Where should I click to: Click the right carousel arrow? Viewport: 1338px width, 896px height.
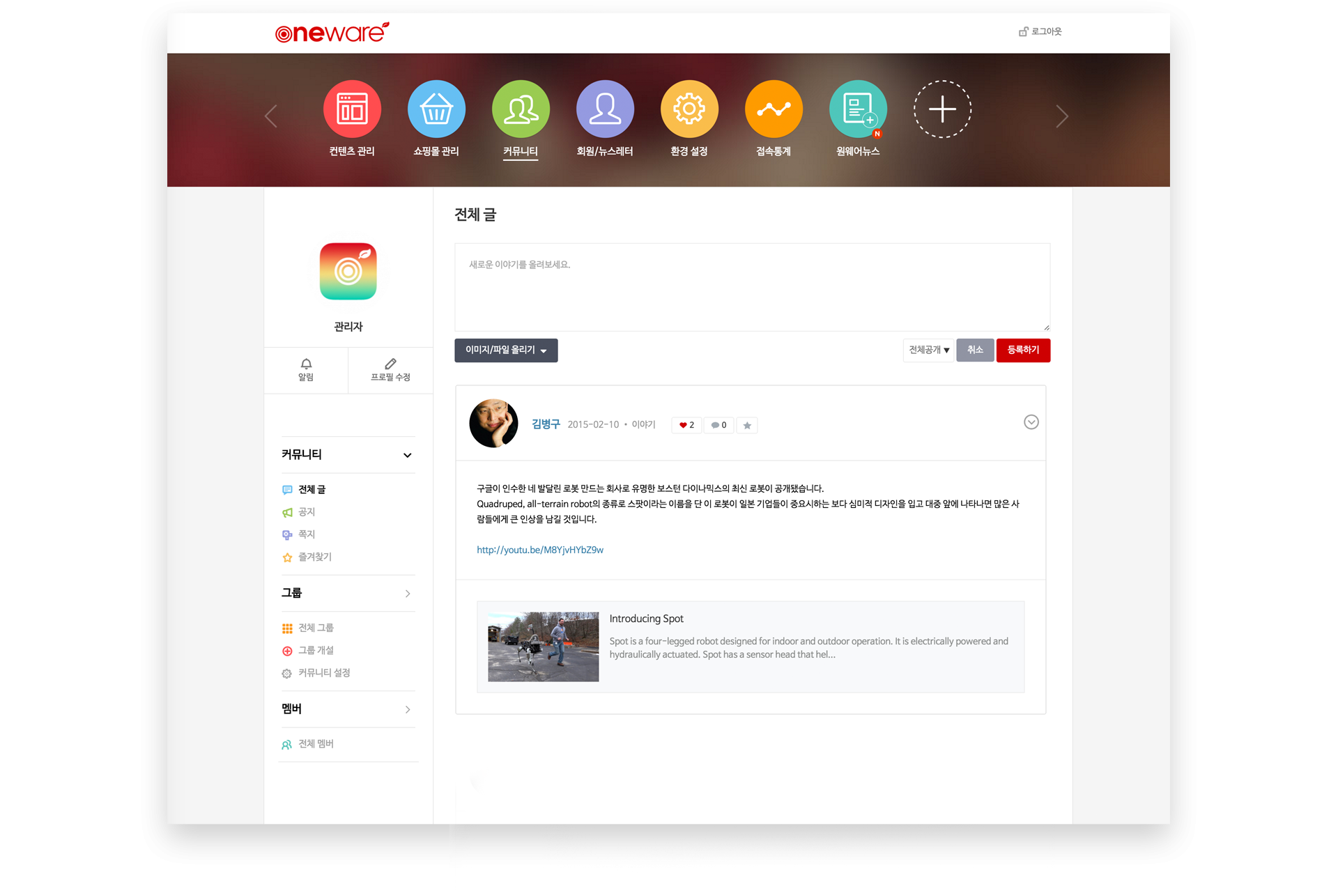1061,116
